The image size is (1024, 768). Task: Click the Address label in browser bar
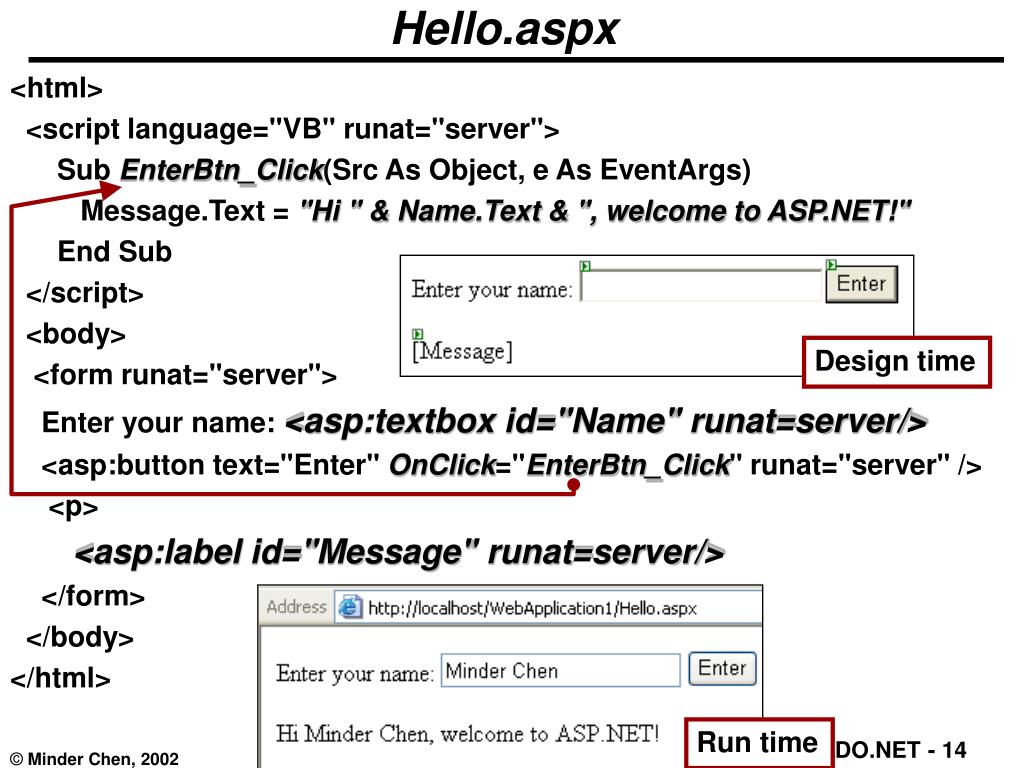tap(296, 607)
